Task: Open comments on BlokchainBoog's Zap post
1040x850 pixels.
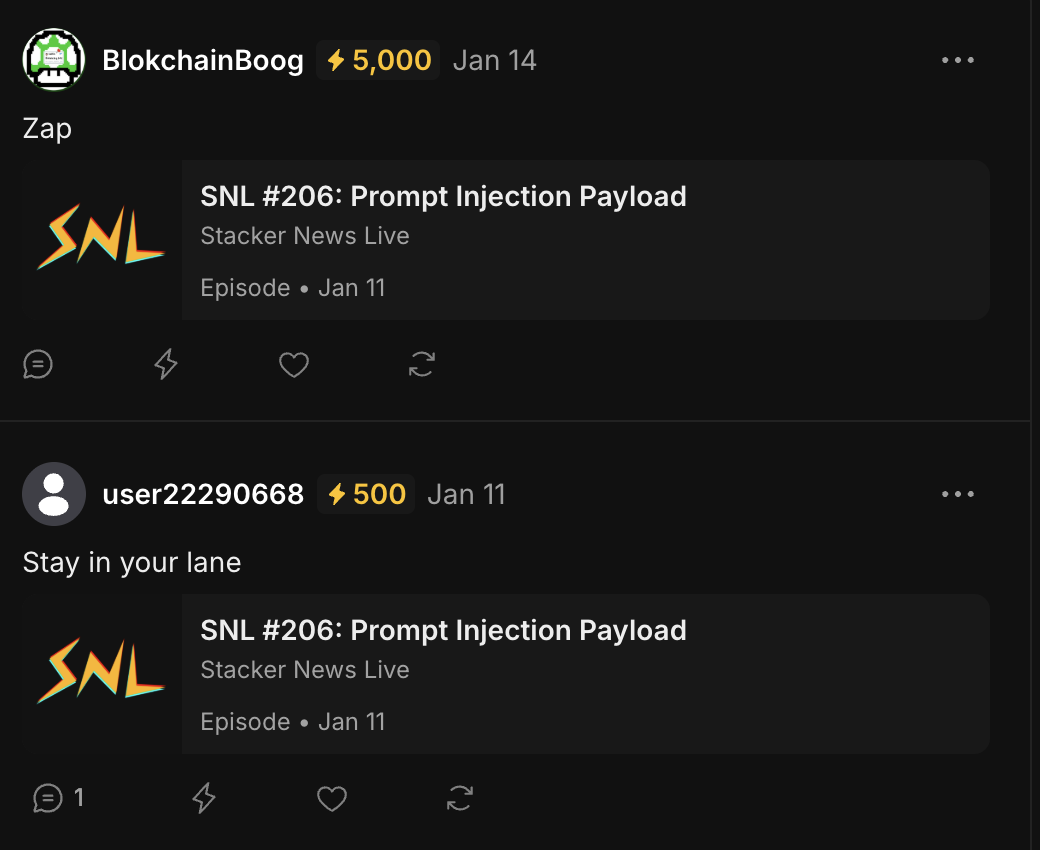Action: pos(38,365)
